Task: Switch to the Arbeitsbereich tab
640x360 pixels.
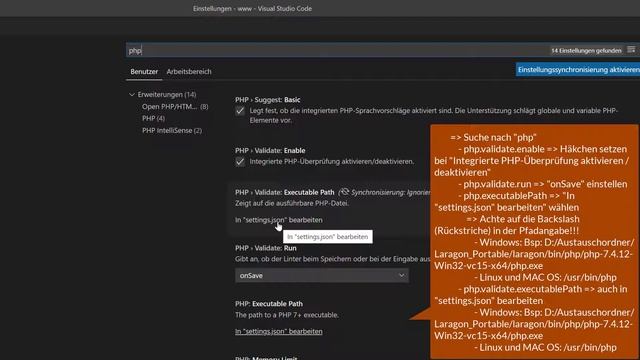Action: pos(189,71)
